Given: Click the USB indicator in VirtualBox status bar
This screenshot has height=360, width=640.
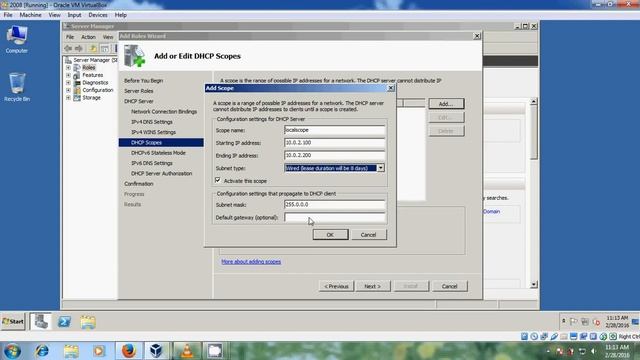Looking at the screenshot, I should pos(554,336).
